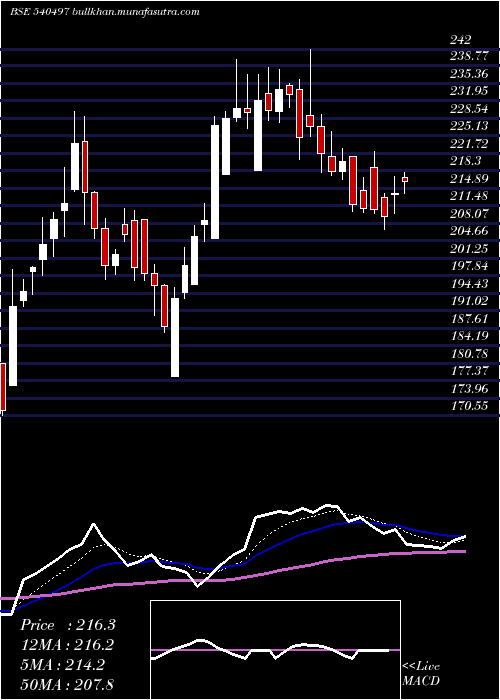
Task: Select the 211.48 price axis label
Action: 469,196
